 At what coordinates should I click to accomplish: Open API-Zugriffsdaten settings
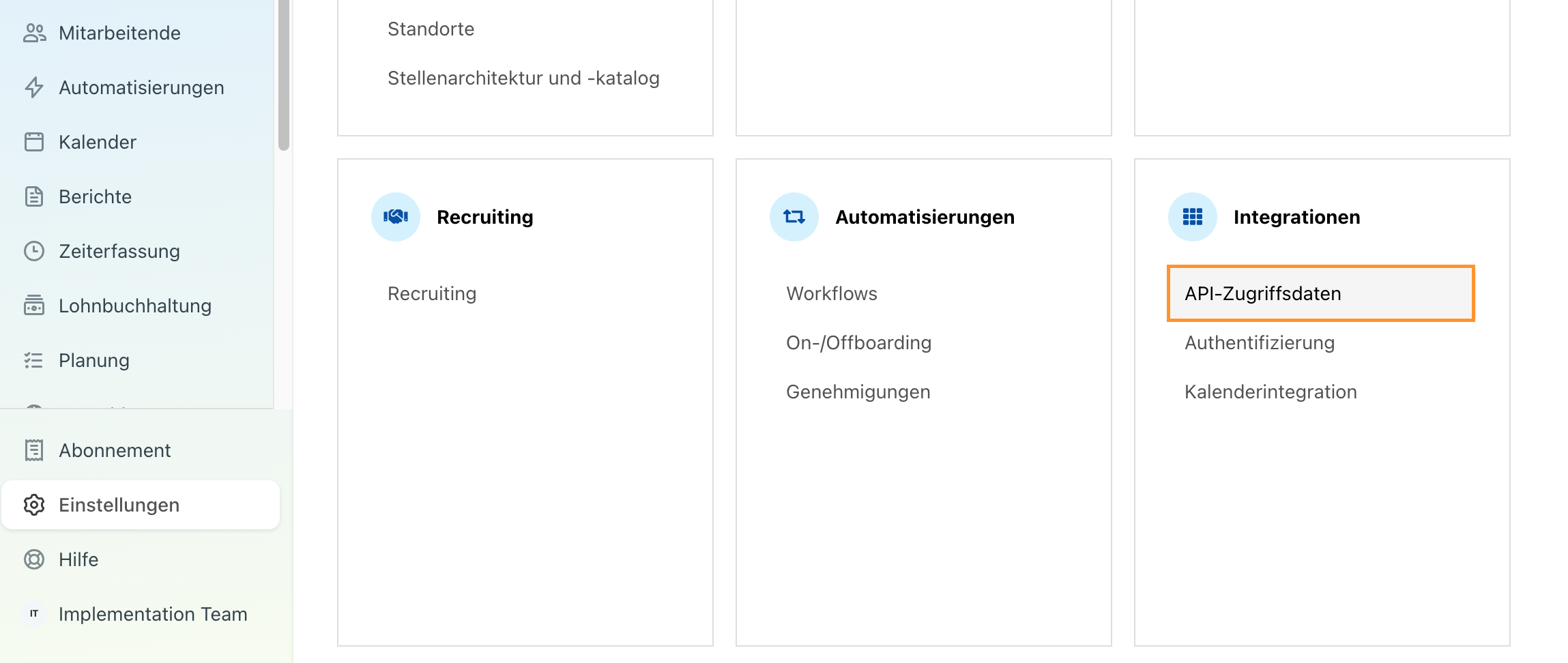point(1321,293)
